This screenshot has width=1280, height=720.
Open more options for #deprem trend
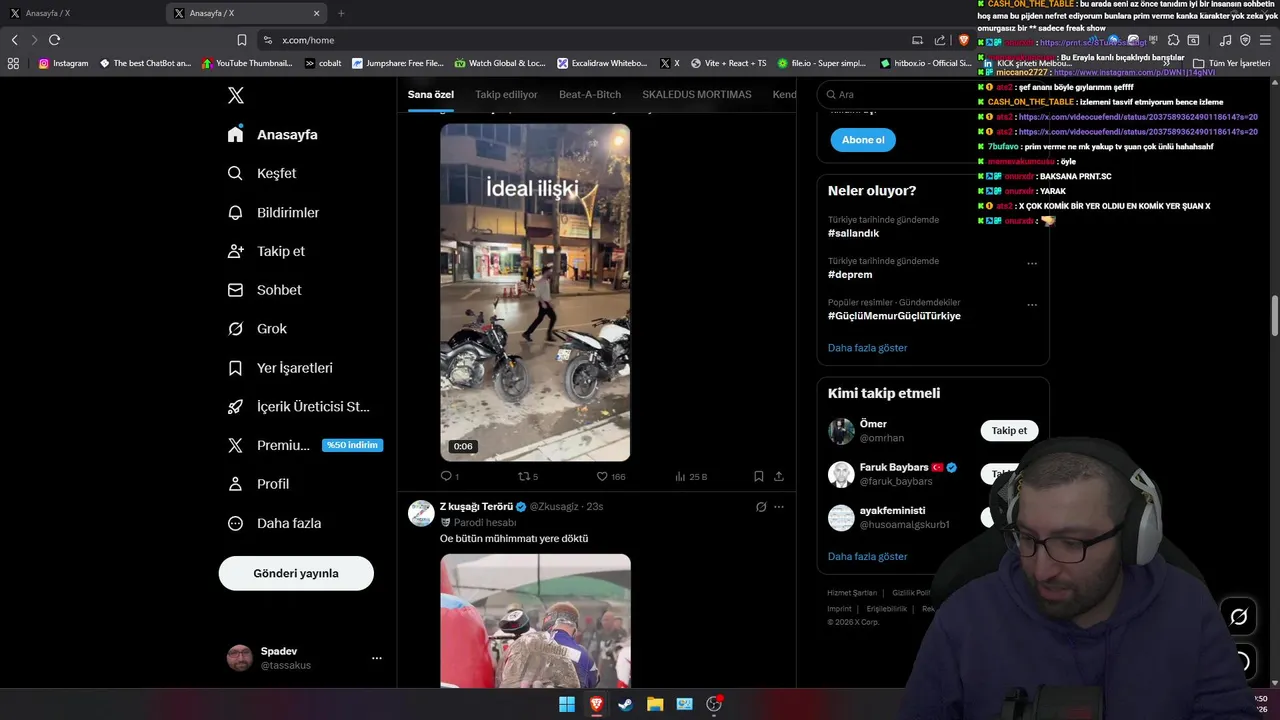pos(1032,264)
